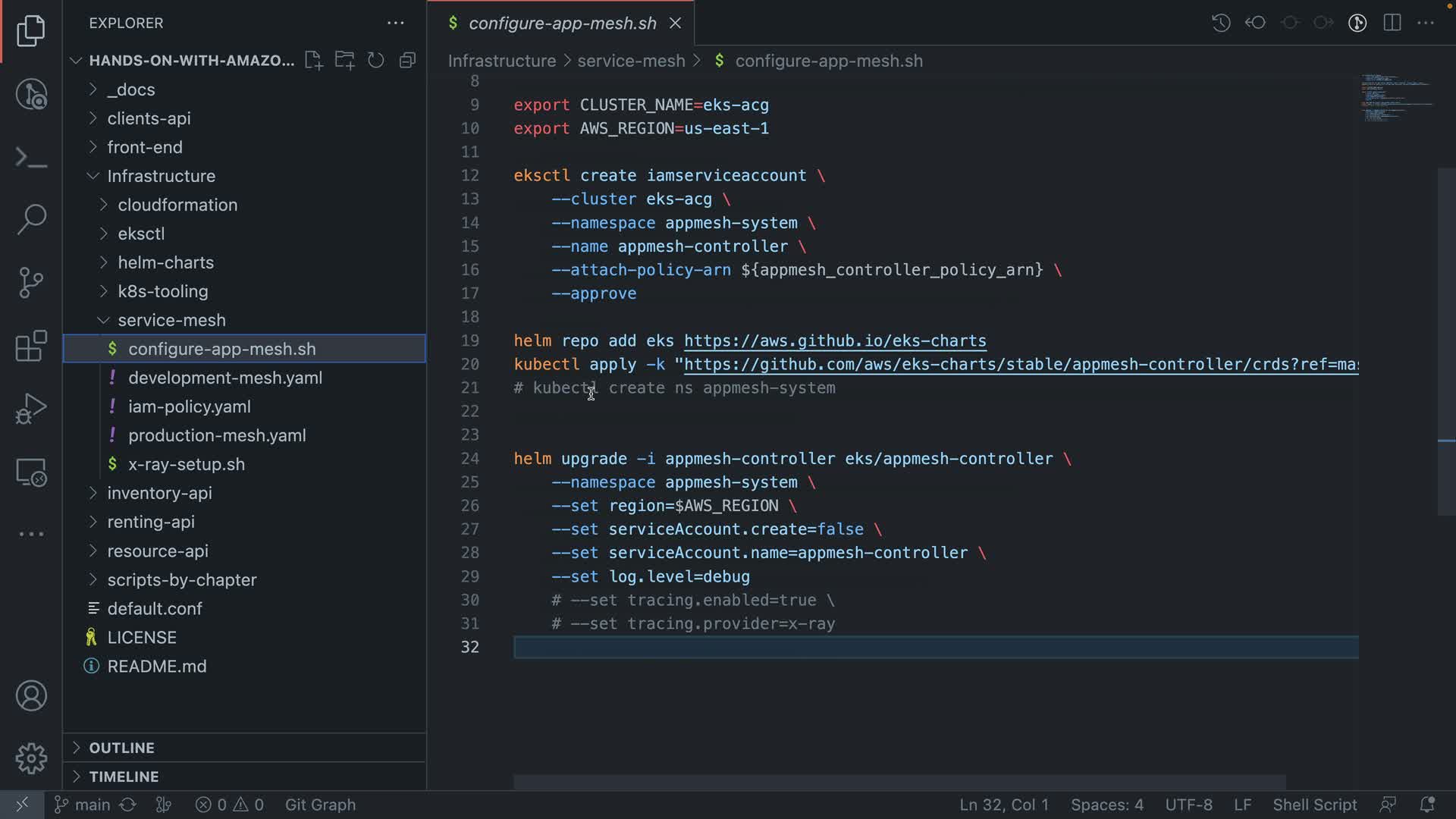1456x819 pixels.
Task: Open the Extensions view
Action: coord(31,347)
